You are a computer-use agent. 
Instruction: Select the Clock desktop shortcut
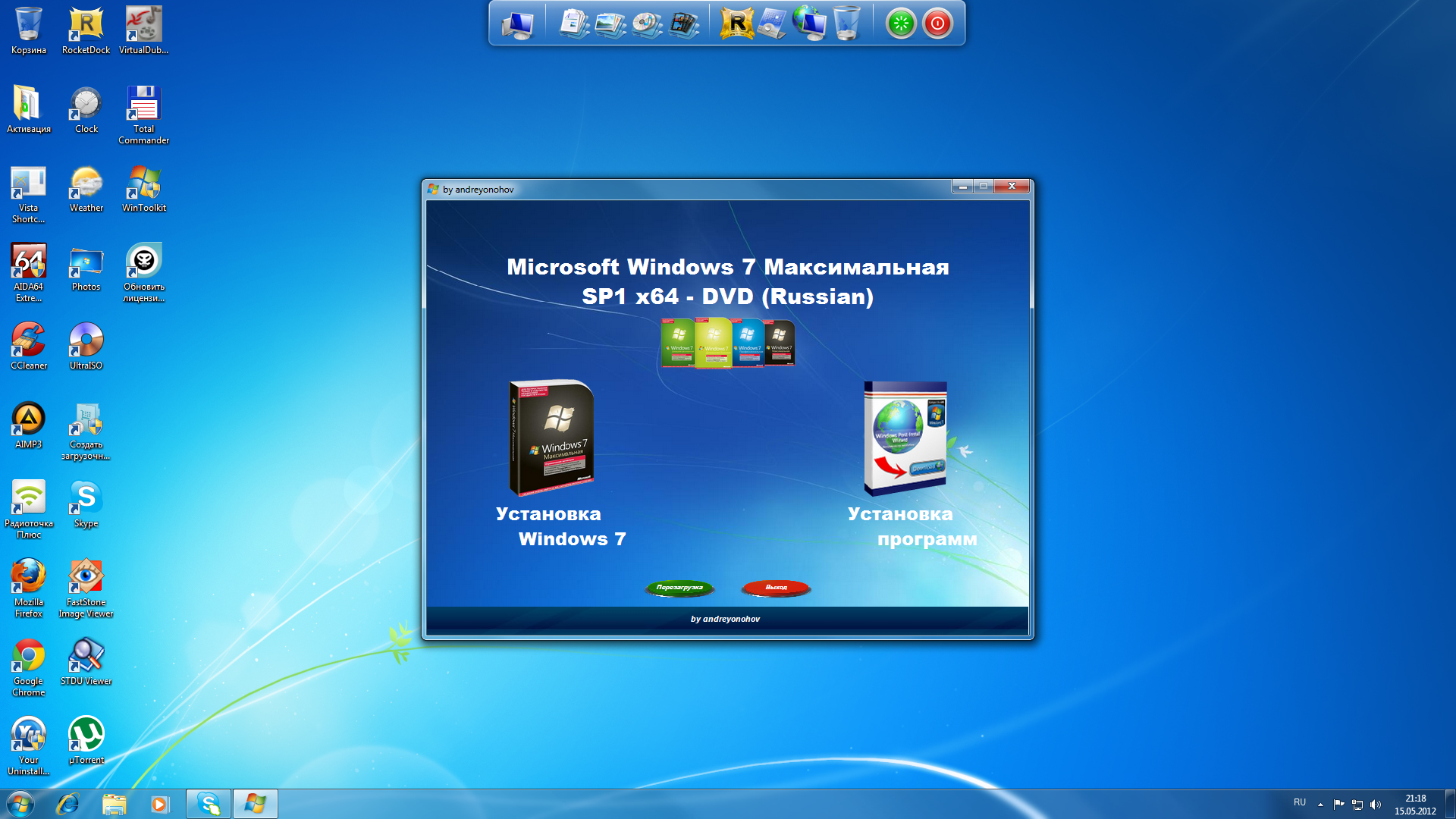(x=86, y=109)
